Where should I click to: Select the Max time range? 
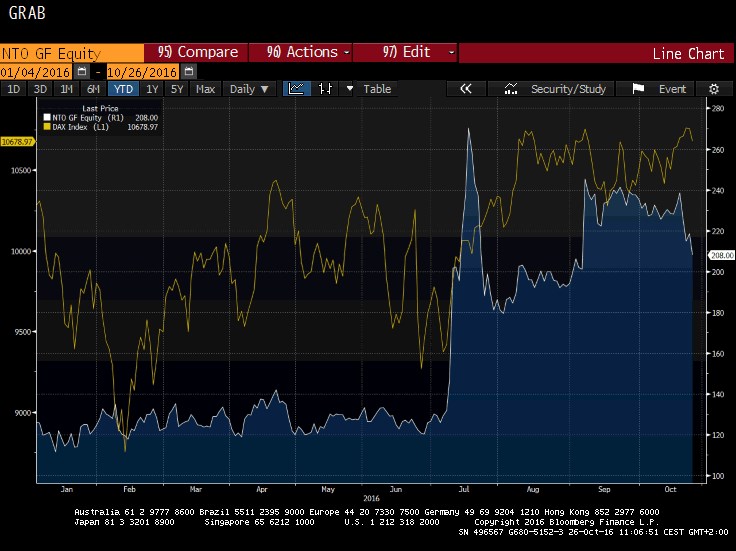[205, 89]
